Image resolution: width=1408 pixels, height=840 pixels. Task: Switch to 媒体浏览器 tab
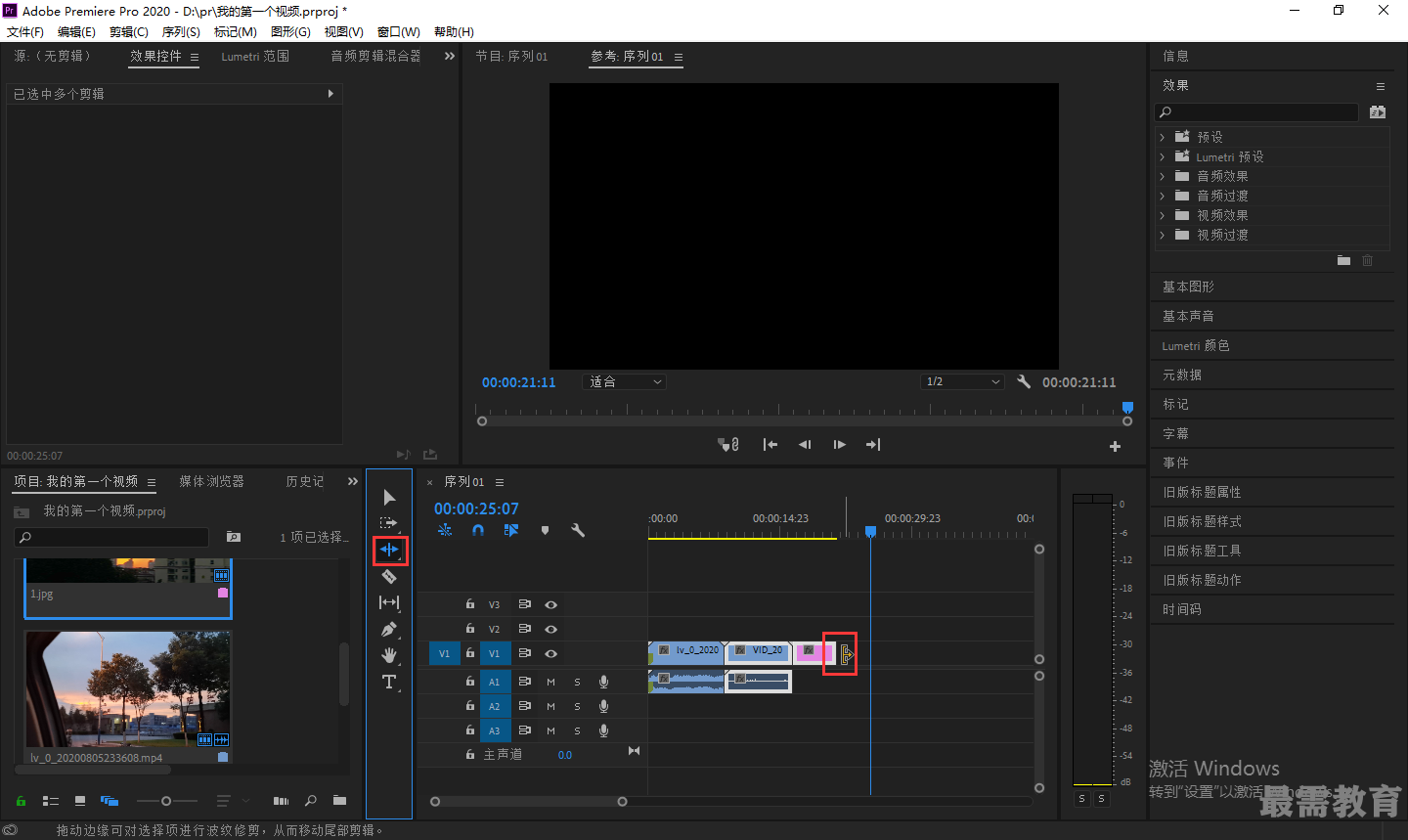point(211,481)
